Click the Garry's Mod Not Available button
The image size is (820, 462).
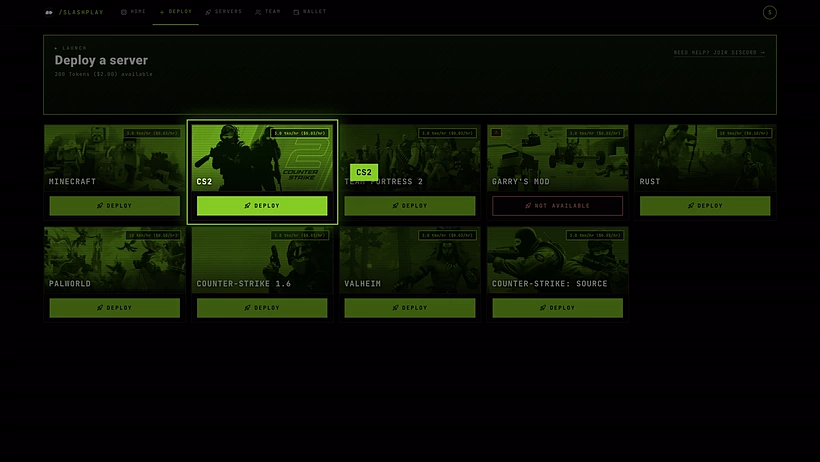(557, 206)
